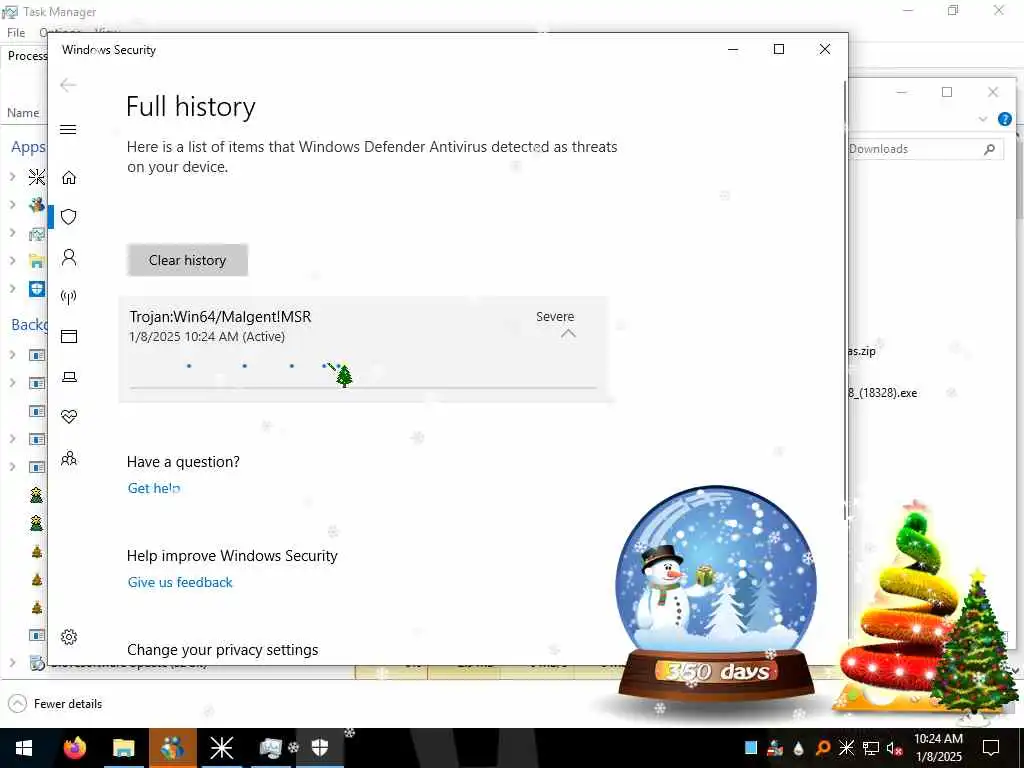Select the Trojan:Win64/Malgent!MSR threat name
The width and height of the screenshot is (1024, 768).
click(x=220, y=317)
